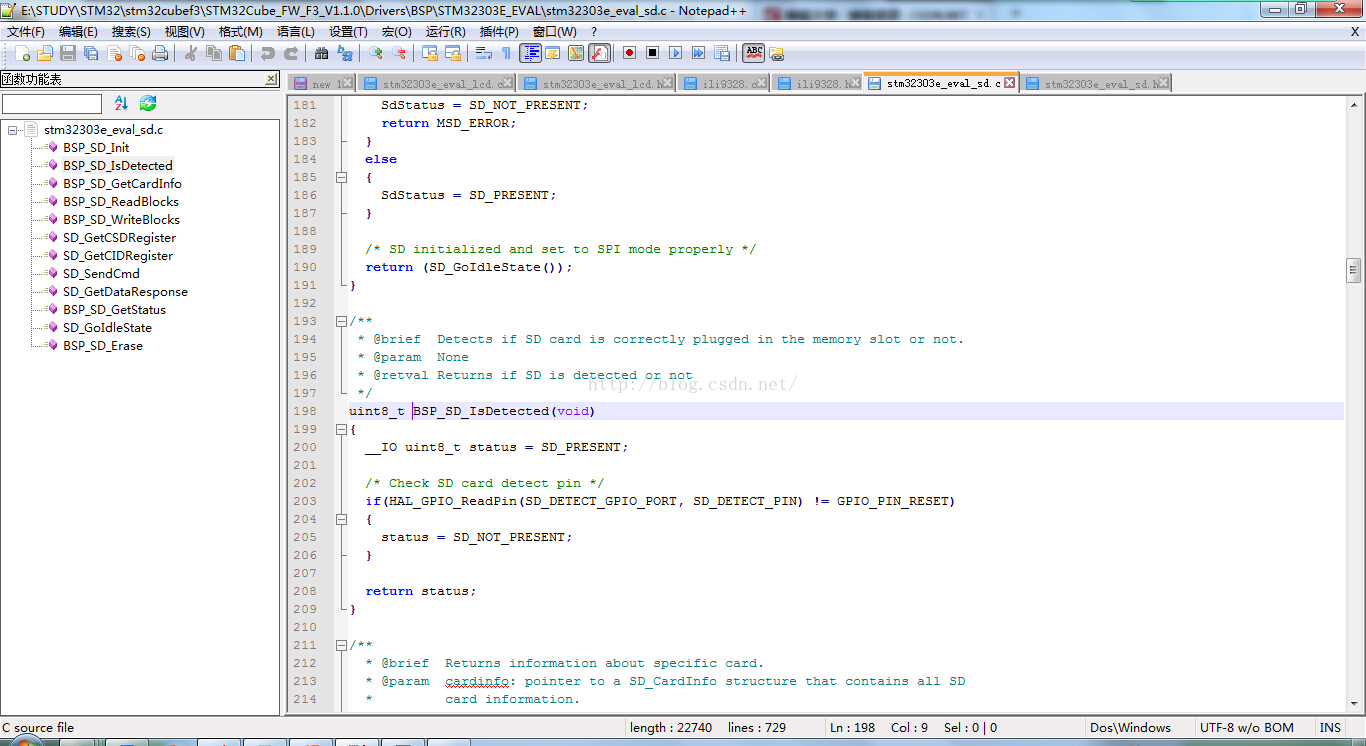Click line number 198 in the margin
Screen dimensions: 1366x746
point(304,411)
